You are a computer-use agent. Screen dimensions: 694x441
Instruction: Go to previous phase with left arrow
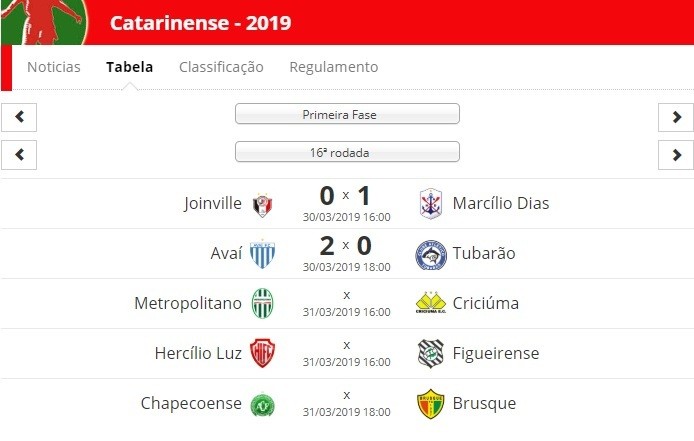[19, 117]
